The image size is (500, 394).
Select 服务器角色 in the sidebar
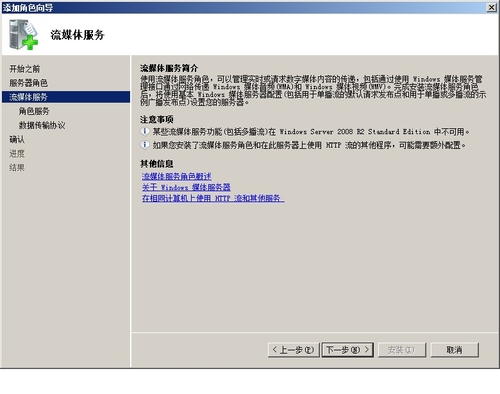click(x=29, y=83)
